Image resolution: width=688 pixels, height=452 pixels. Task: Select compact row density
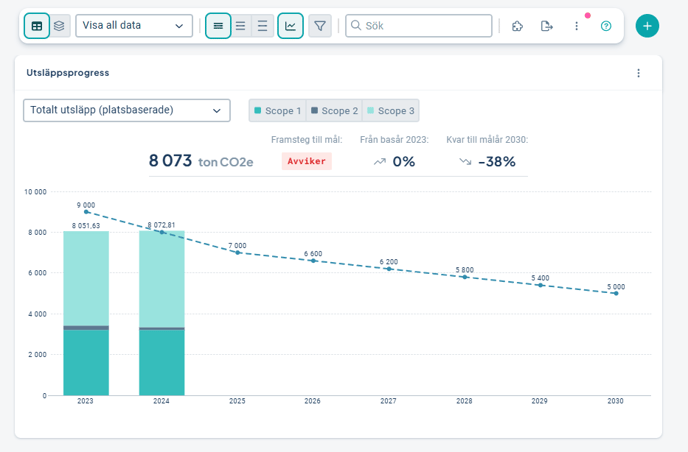click(218, 26)
